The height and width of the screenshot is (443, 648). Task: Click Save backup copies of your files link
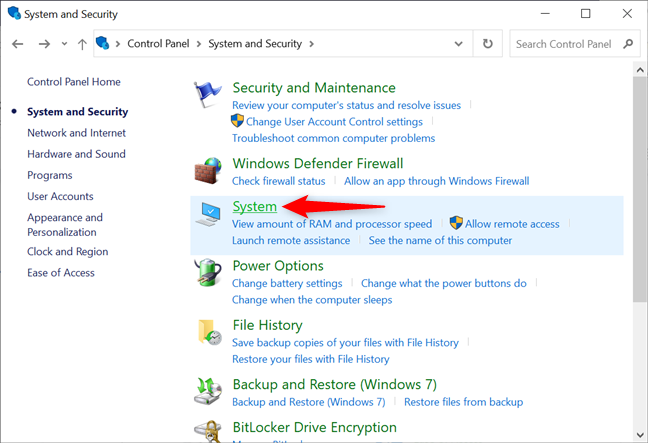(345, 343)
